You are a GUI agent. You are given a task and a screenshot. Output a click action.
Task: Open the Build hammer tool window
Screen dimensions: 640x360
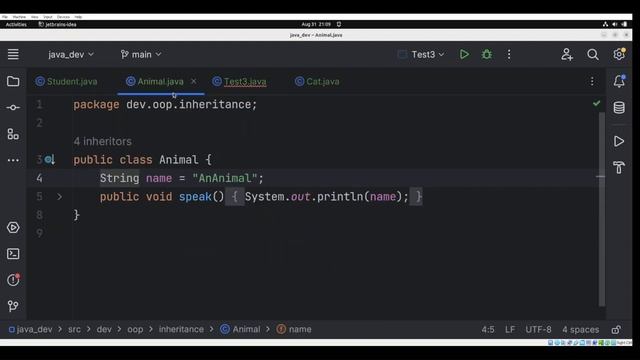(x=619, y=167)
